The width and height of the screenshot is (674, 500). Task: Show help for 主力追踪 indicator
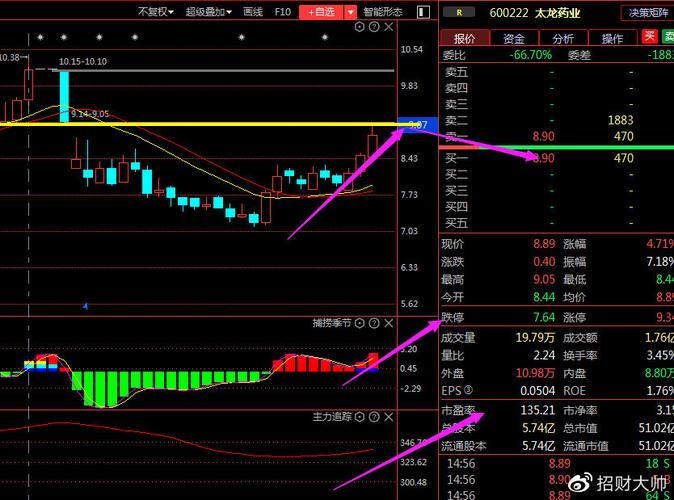tap(374, 417)
